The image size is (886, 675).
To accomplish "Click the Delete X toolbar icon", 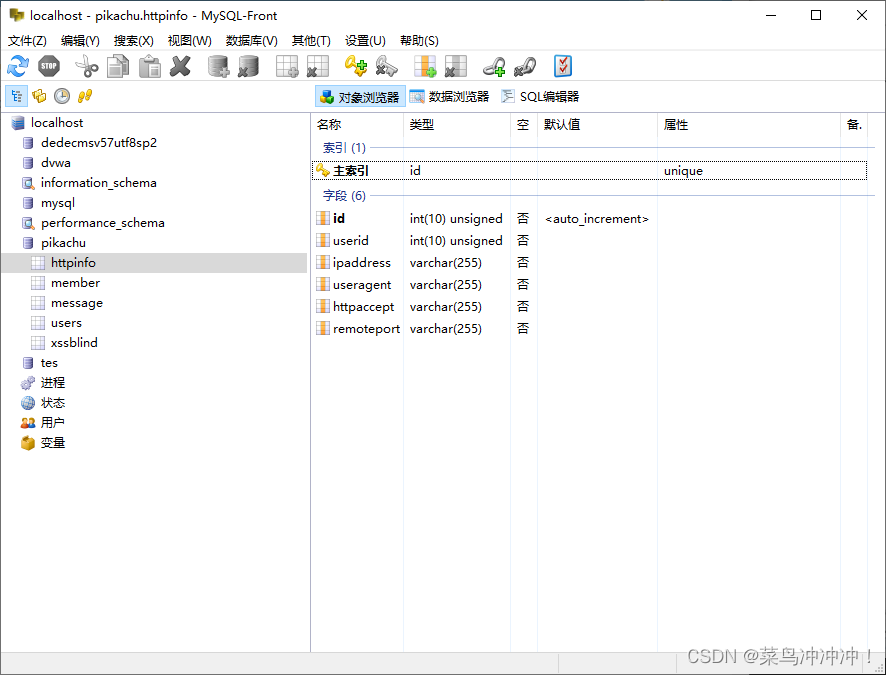I will coord(180,66).
